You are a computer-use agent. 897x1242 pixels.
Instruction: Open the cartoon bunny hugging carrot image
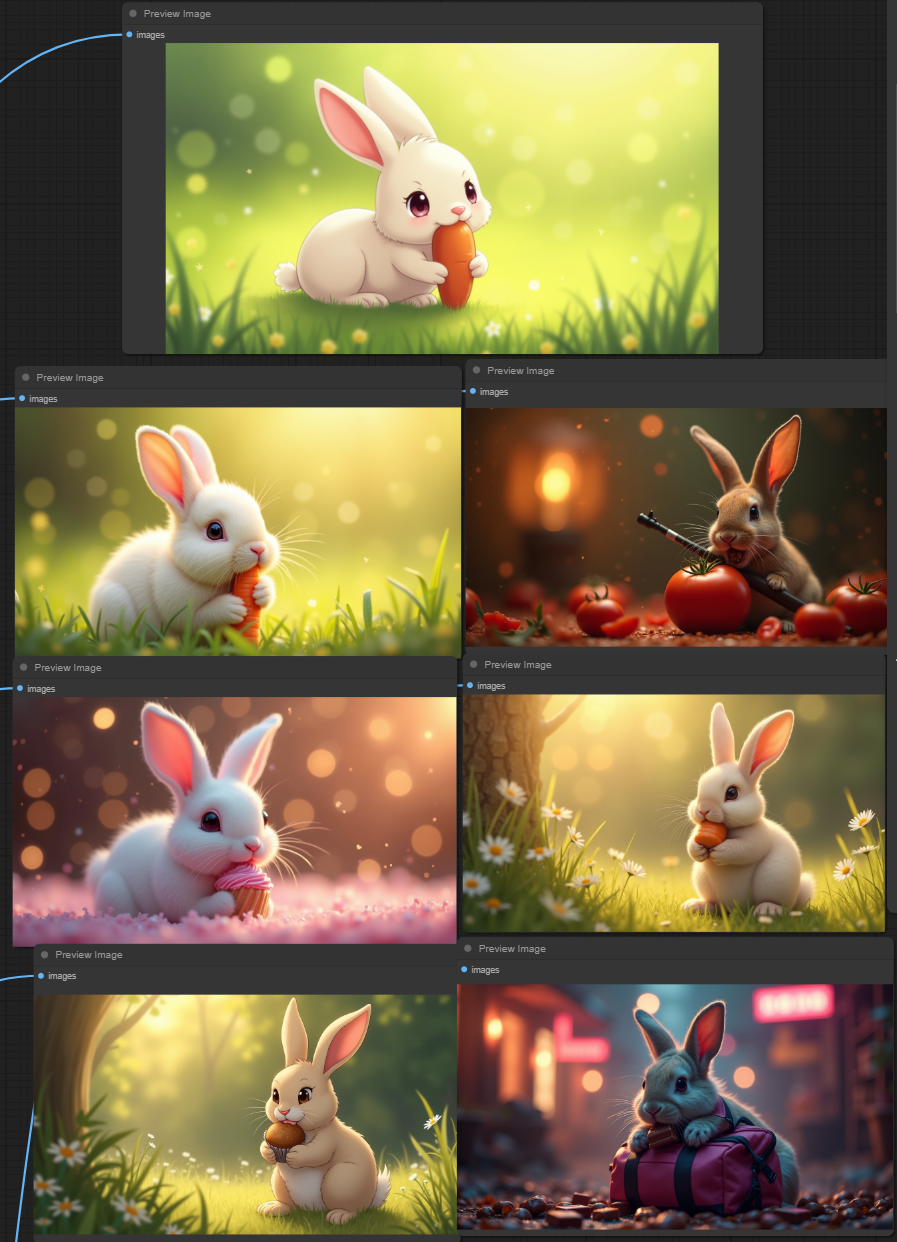tap(442, 198)
